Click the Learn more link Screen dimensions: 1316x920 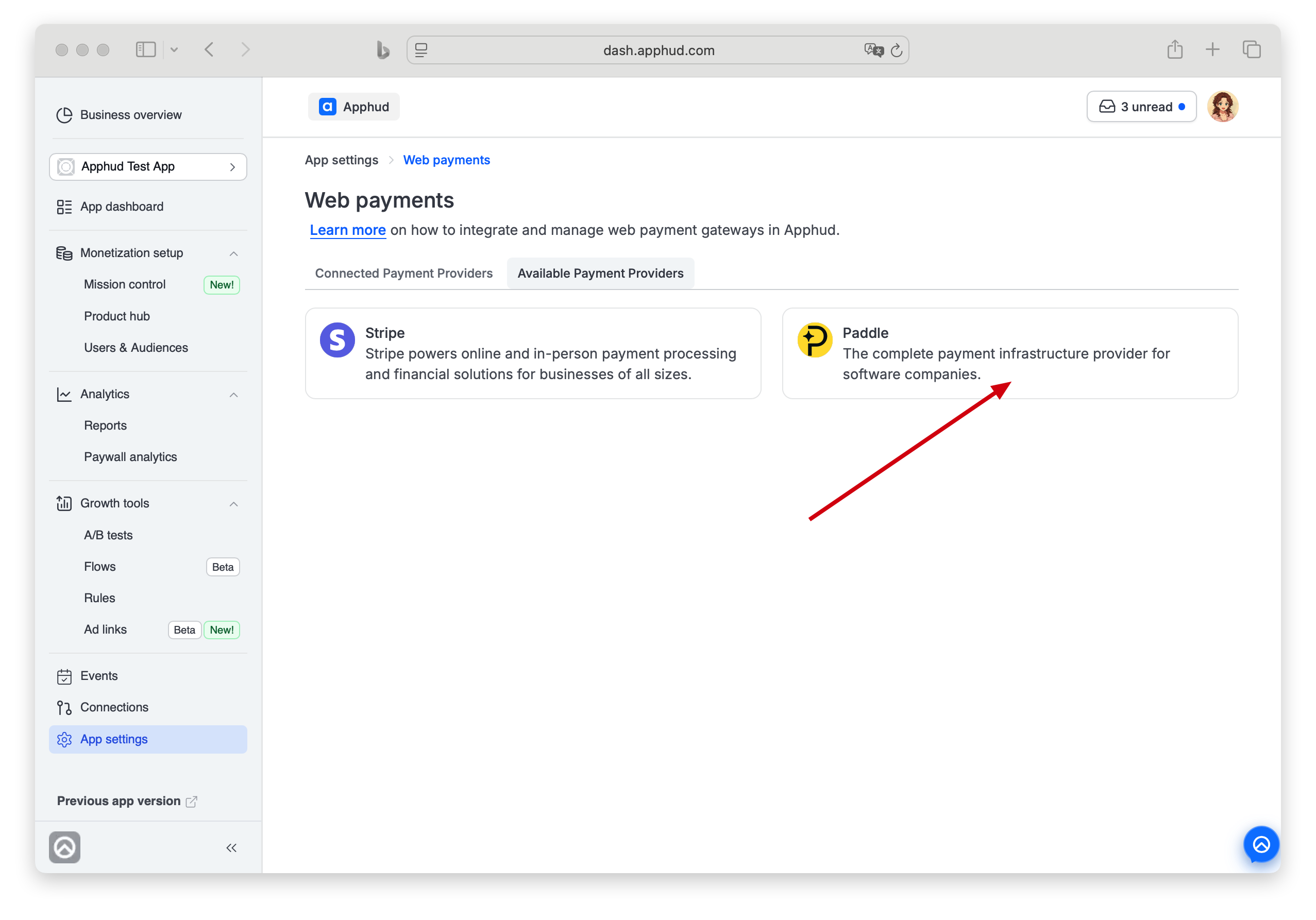[347, 230]
